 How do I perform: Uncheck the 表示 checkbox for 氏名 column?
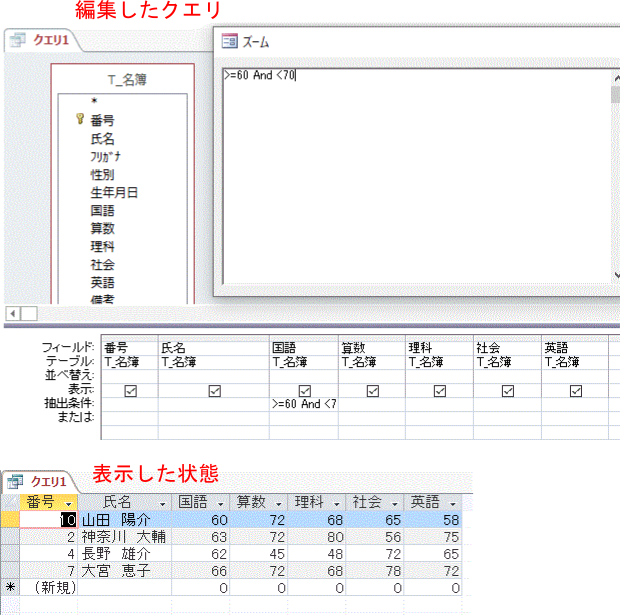[x=215, y=391]
